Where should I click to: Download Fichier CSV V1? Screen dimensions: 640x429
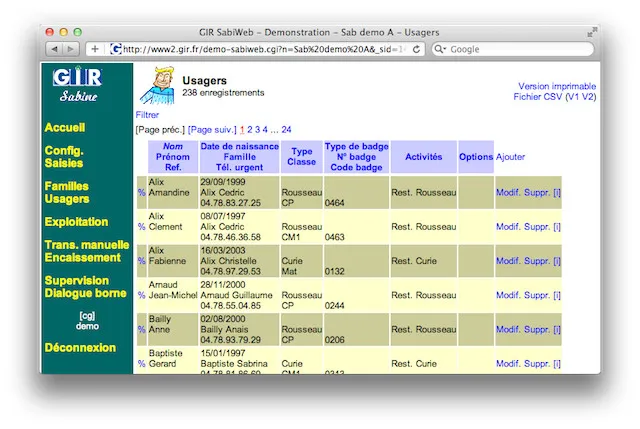pyautogui.click(x=573, y=97)
